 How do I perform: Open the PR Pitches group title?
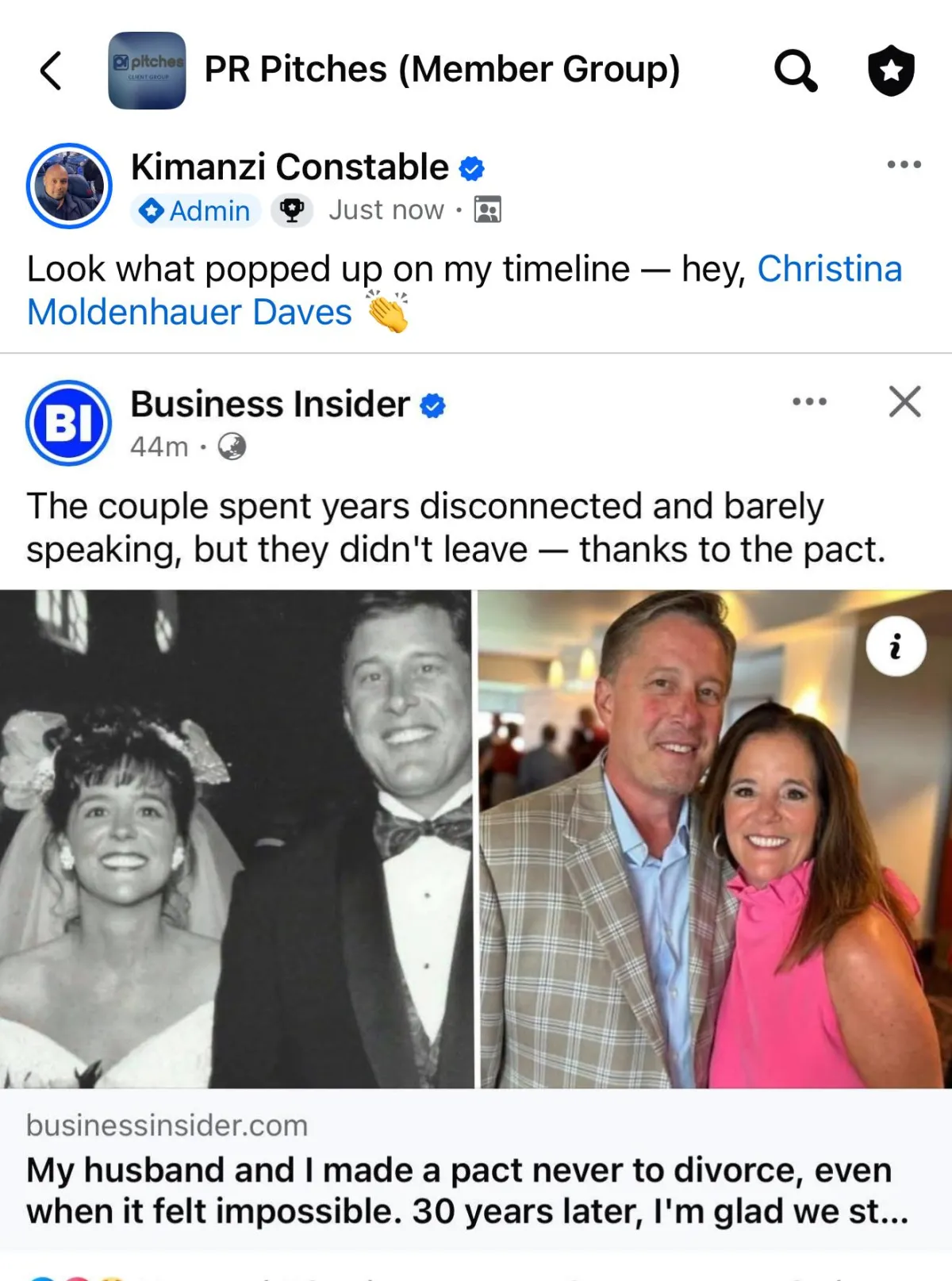[442, 69]
